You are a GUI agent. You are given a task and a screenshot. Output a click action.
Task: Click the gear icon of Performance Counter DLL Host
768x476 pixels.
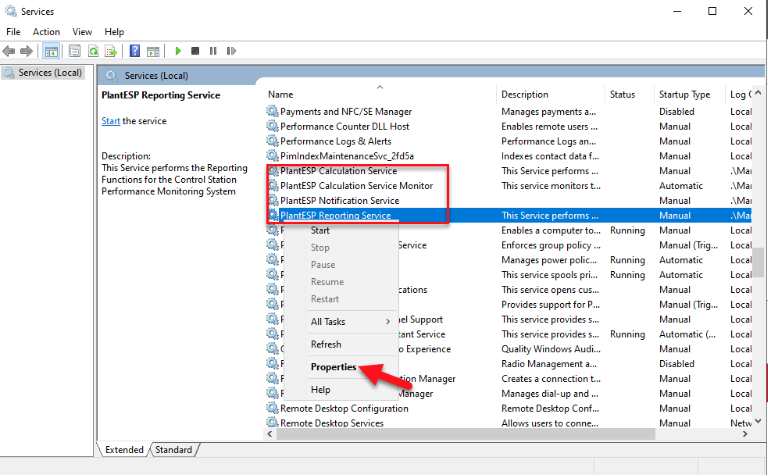272,126
